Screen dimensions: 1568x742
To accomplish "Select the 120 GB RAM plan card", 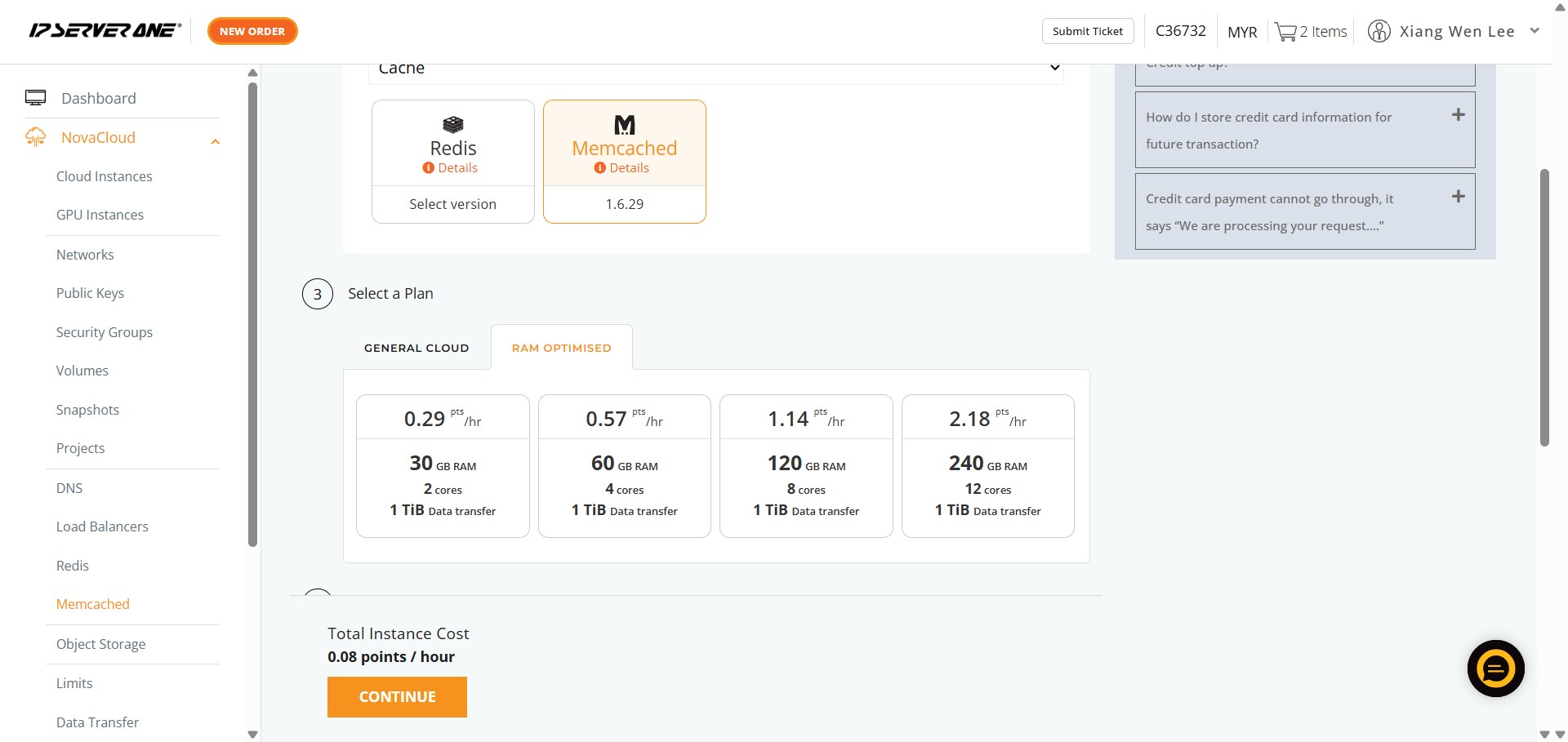I will pos(806,466).
